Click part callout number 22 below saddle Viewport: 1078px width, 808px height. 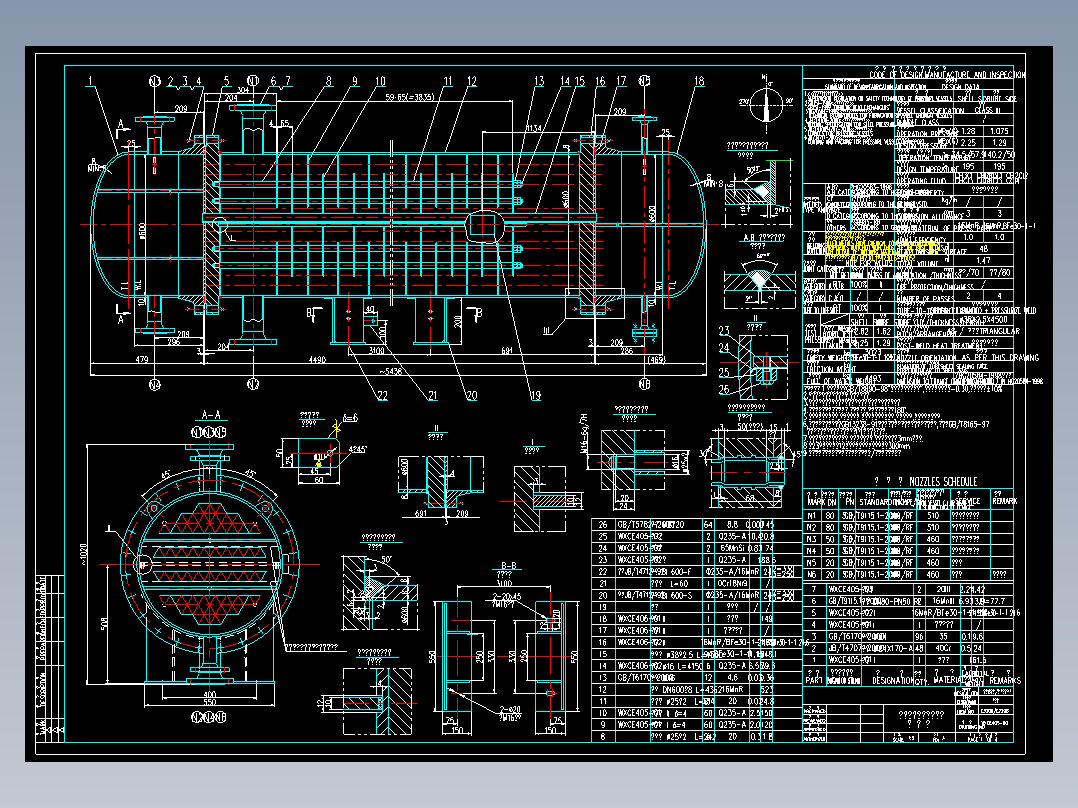(382, 395)
